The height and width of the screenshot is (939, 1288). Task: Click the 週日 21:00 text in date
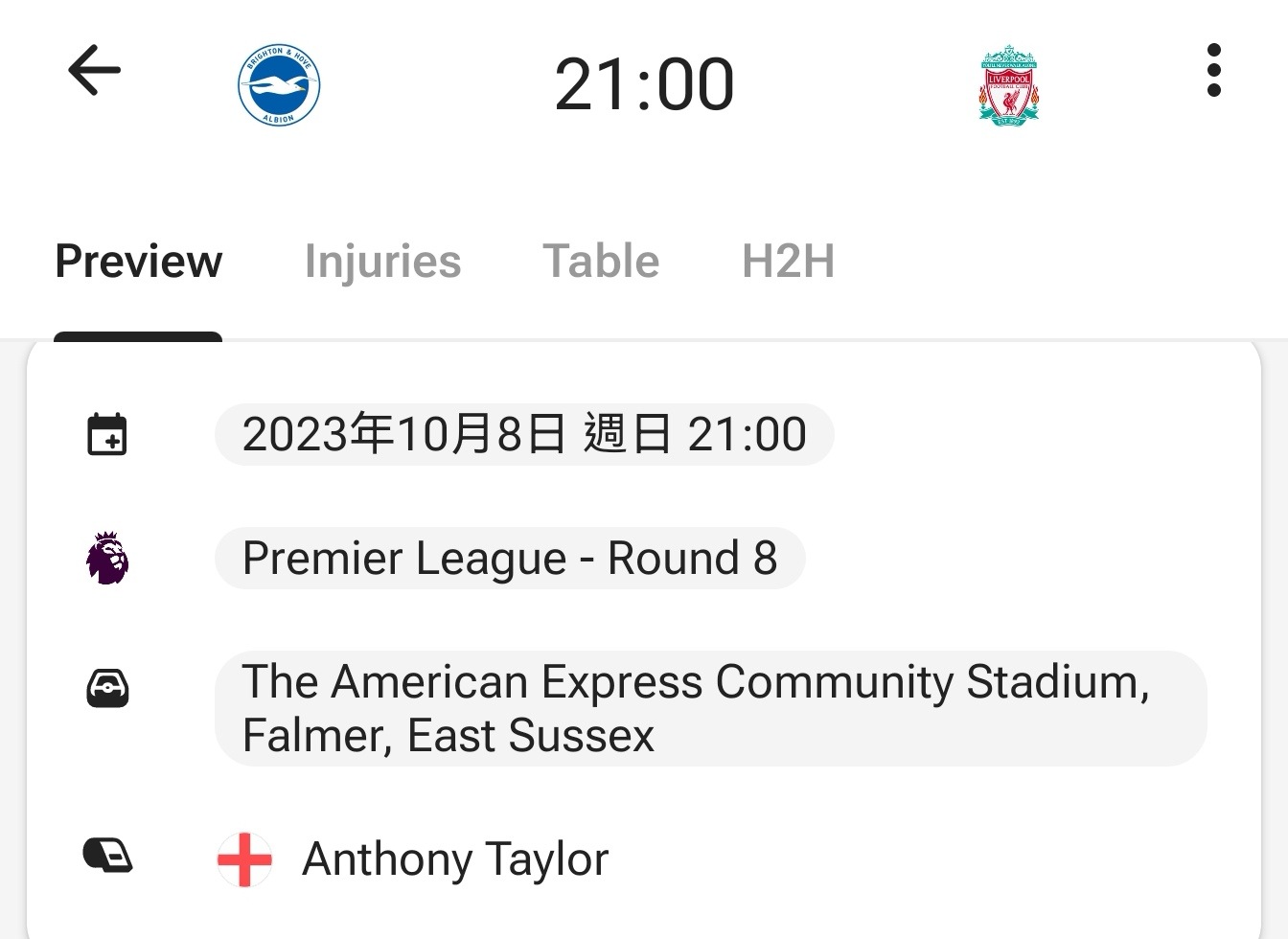pos(695,434)
